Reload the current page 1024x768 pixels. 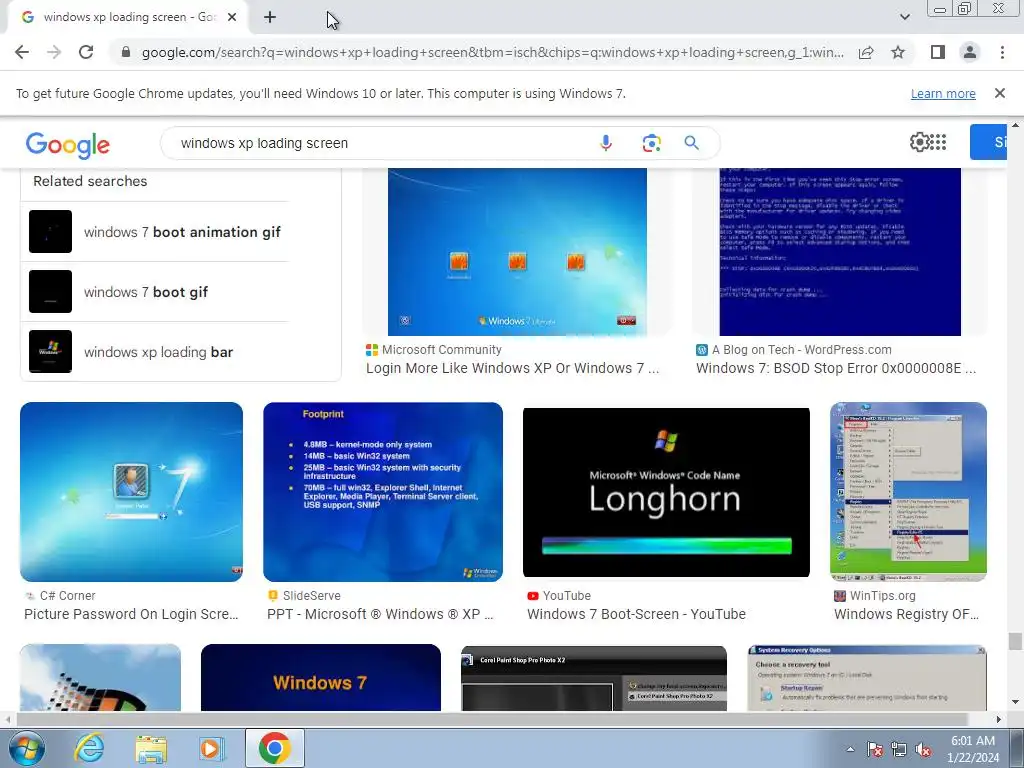(x=86, y=52)
